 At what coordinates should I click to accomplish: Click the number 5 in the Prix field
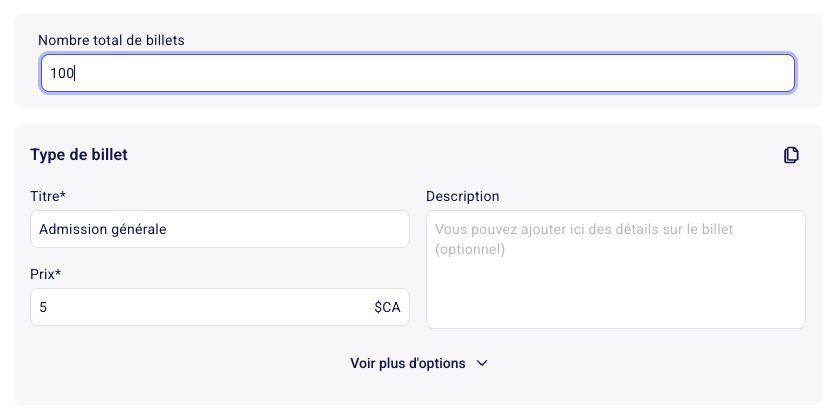[x=43, y=307]
